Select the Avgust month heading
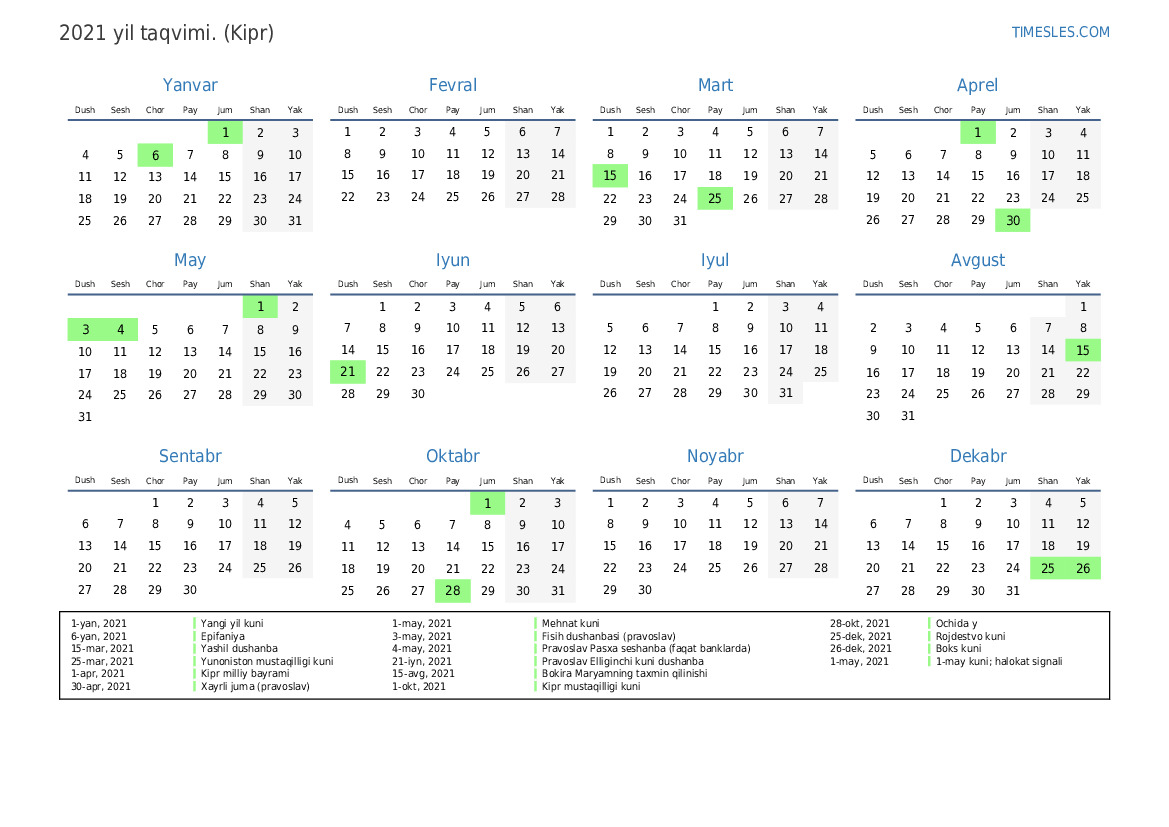This screenshot has height=827, width=1169. (977, 261)
